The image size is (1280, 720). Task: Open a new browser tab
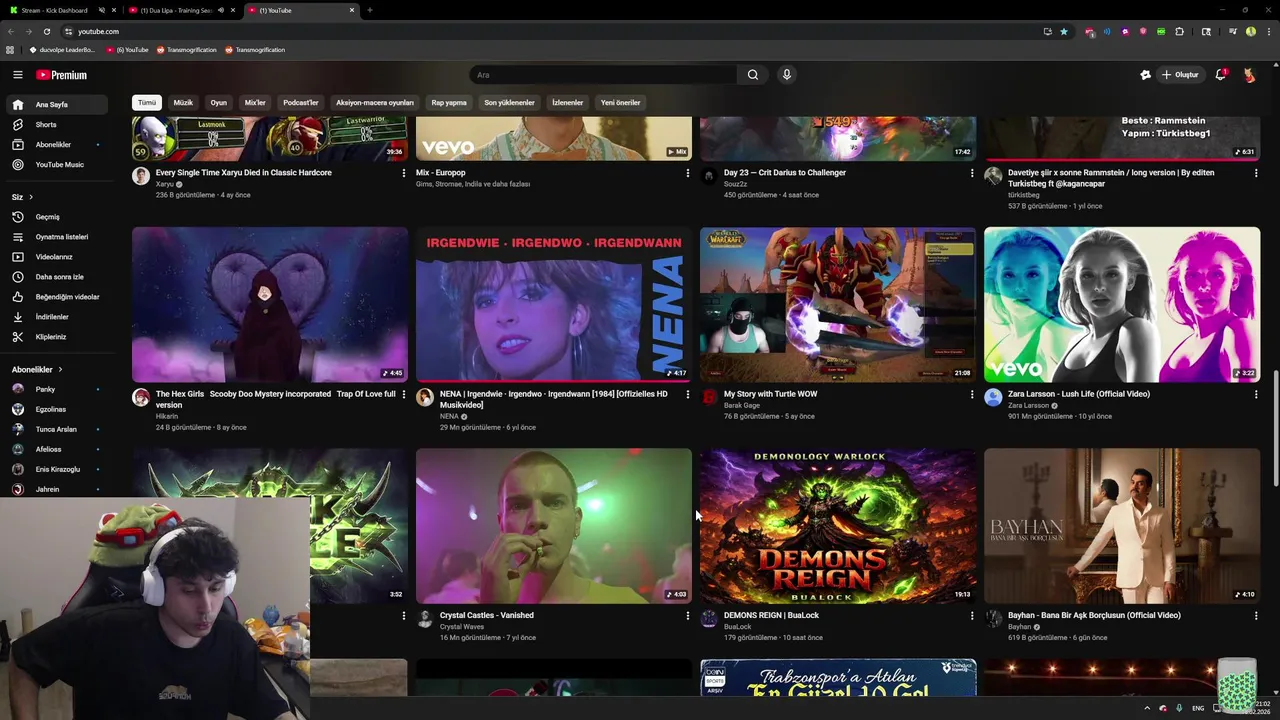[370, 10]
